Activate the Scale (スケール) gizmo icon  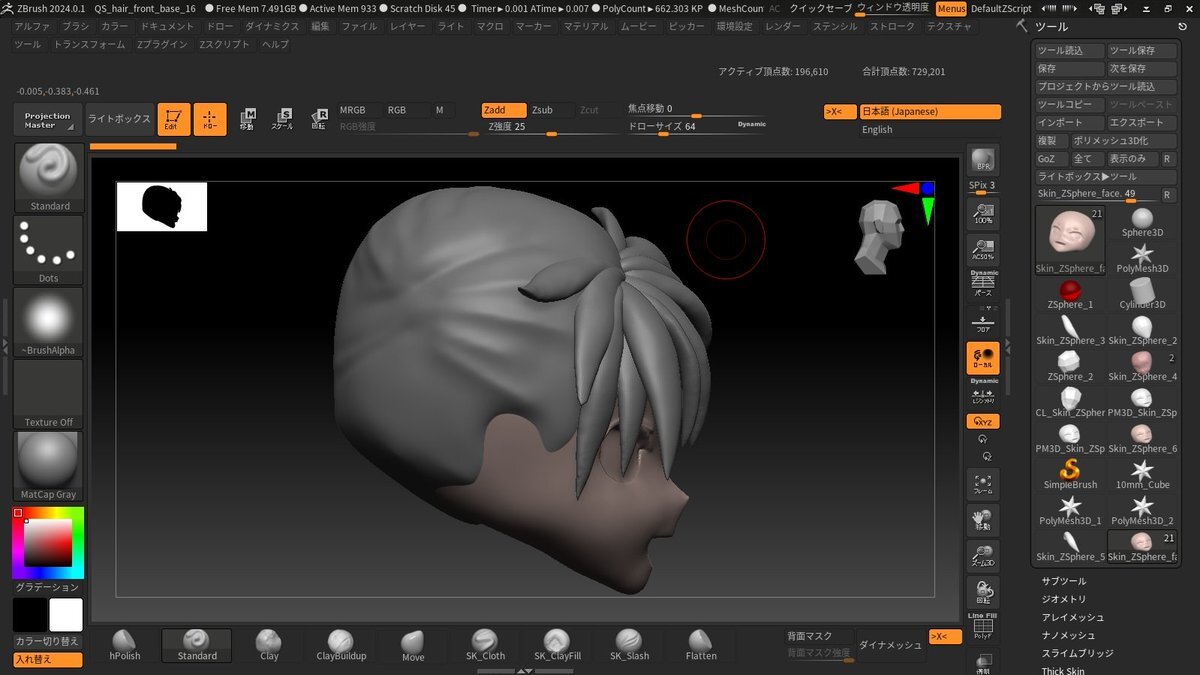(282, 119)
